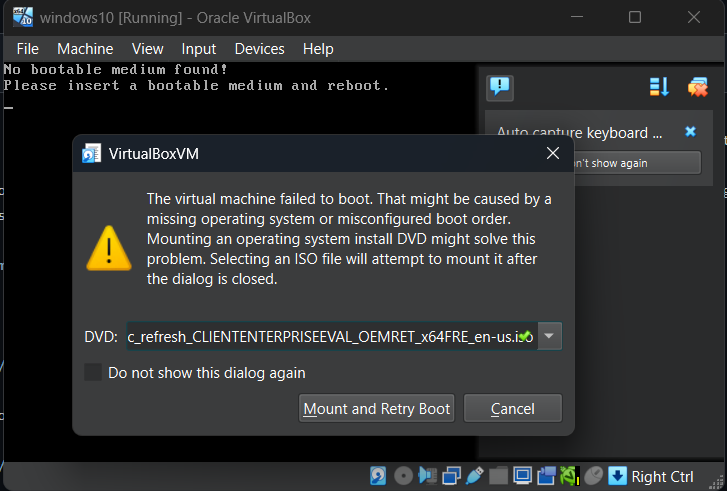Maximize the VirtualBox window
The width and height of the screenshot is (727, 491).
tap(635, 17)
